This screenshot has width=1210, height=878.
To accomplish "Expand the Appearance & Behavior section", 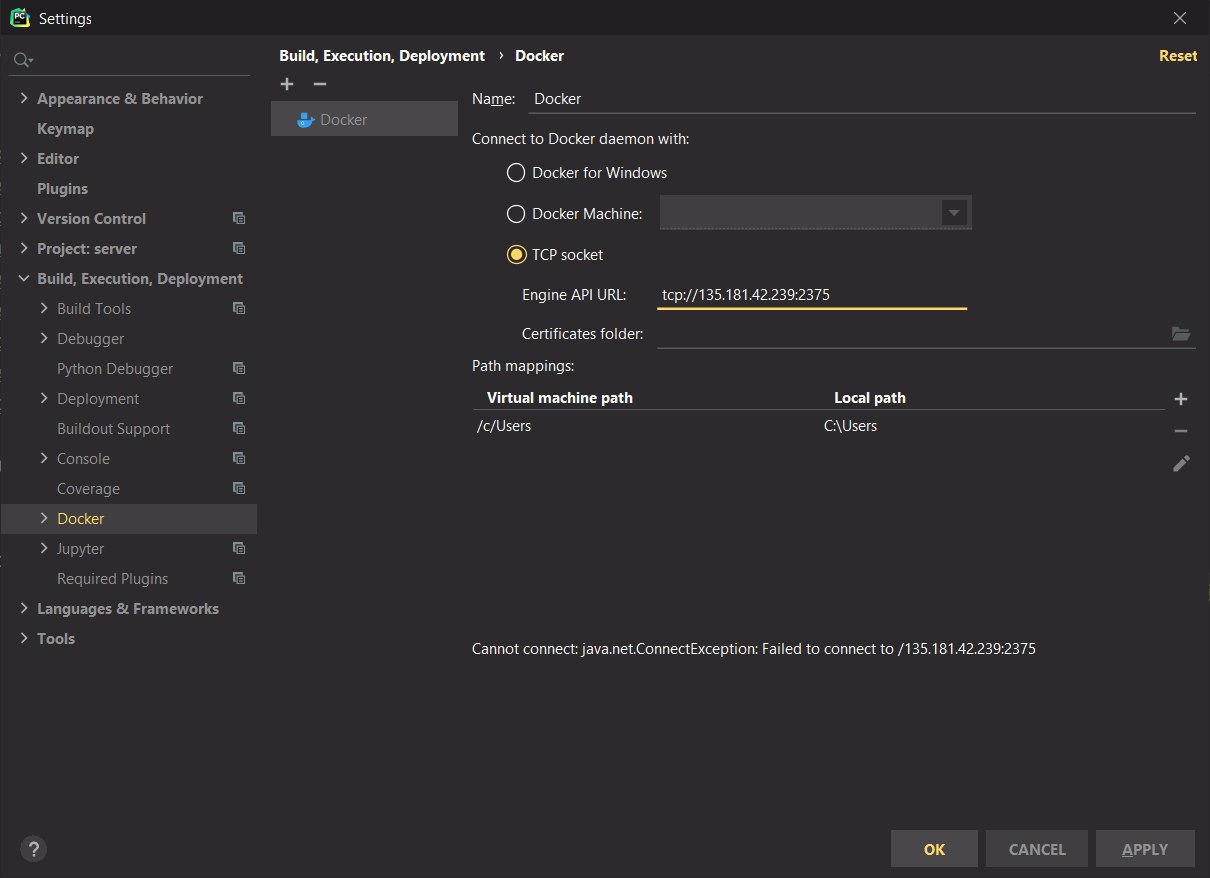I will 25,99.
